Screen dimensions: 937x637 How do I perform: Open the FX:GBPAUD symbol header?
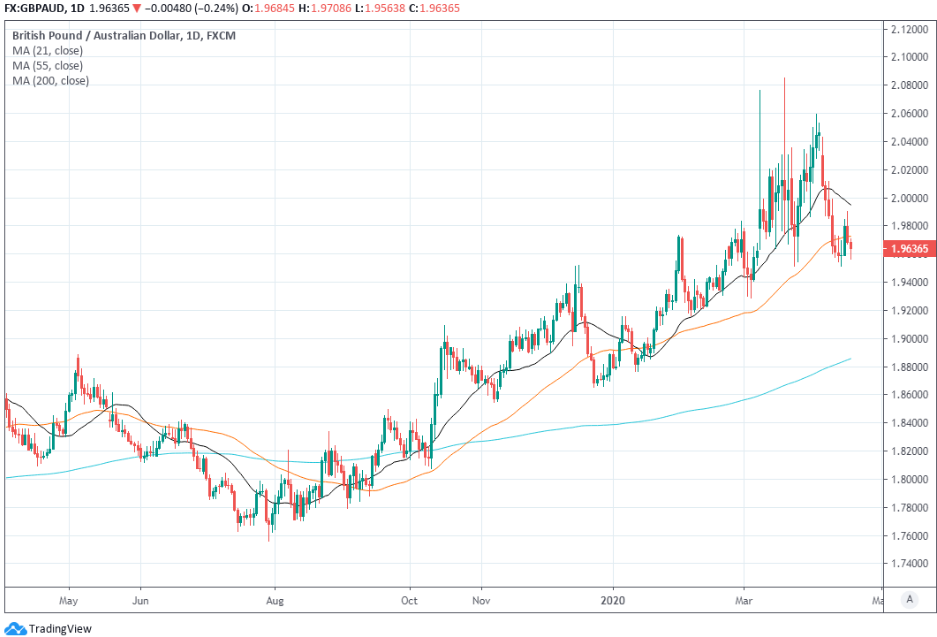click(40, 8)
